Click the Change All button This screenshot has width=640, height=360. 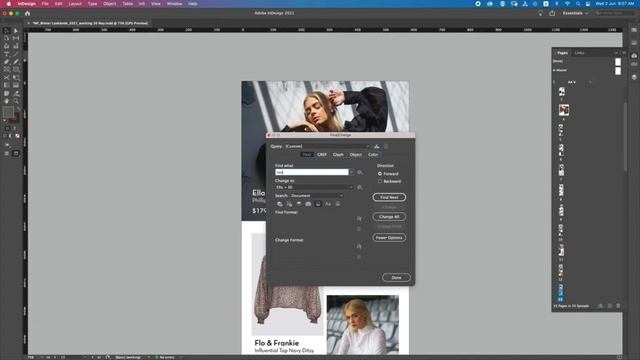389,217
